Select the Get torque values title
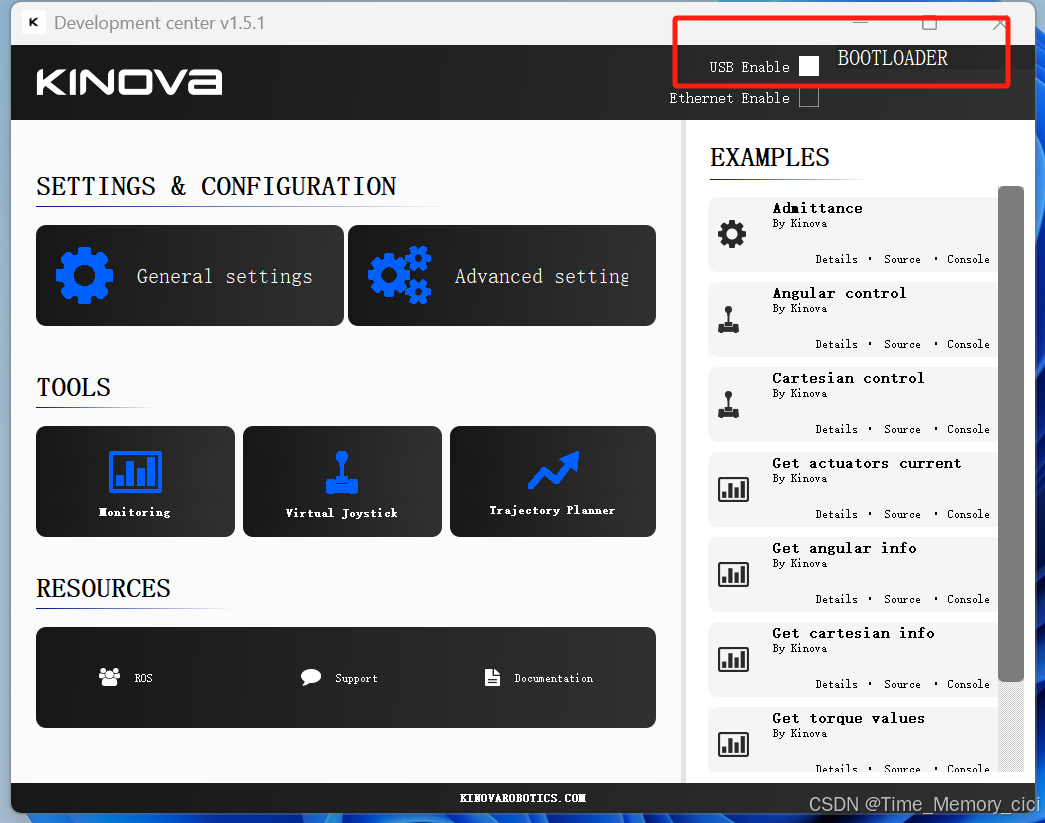1045x823 pixels. [848, 718]
